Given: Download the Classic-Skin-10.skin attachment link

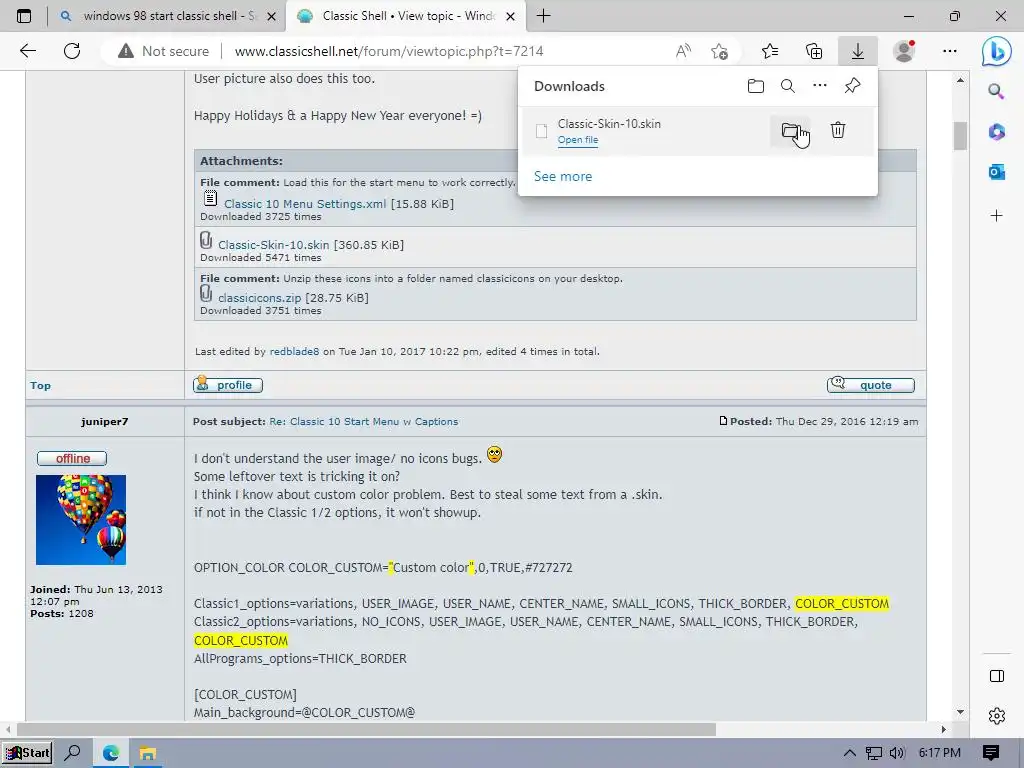Looking at the screenshot, I should coord(273,245).
